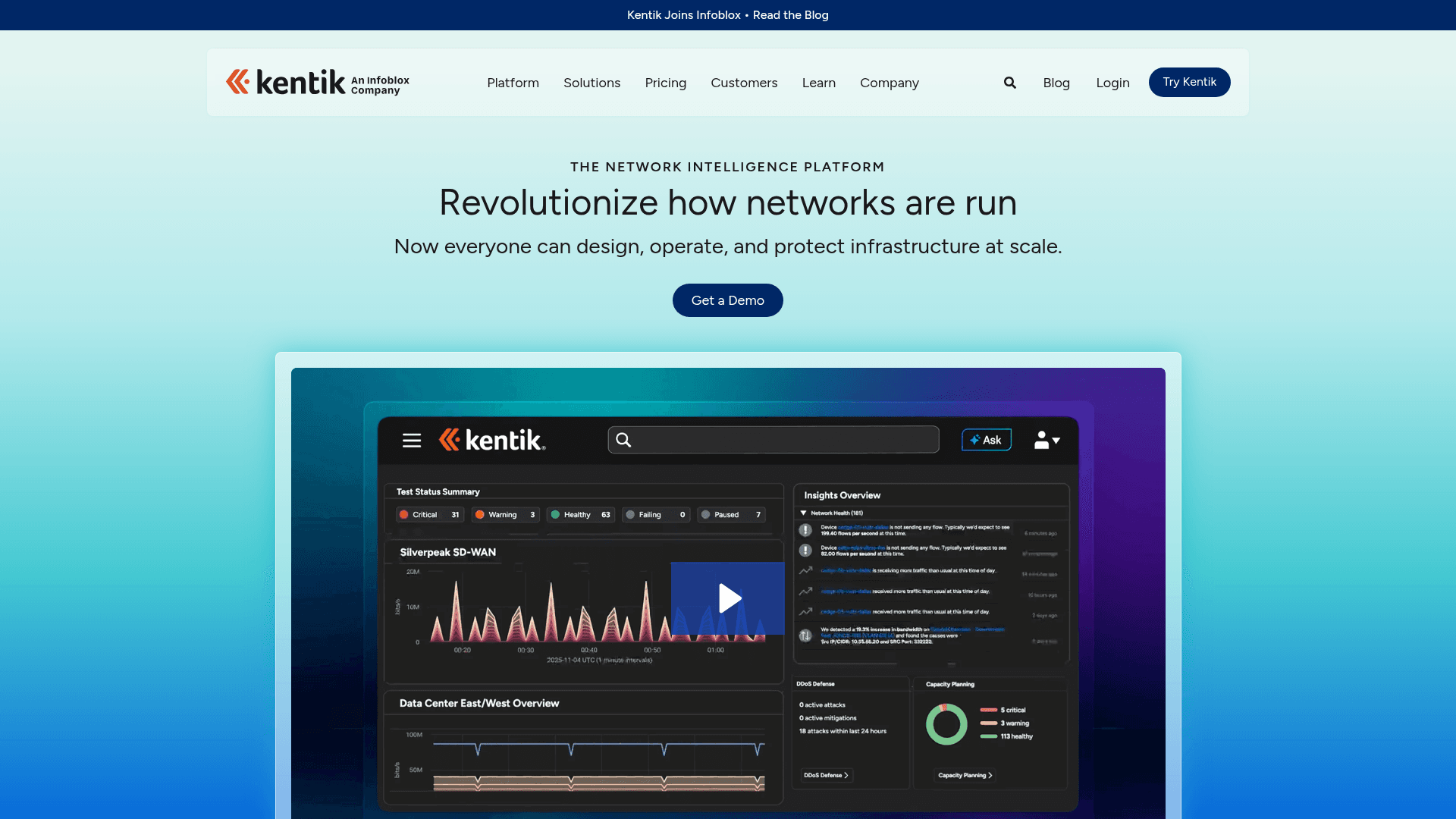The width and height of the screenshot is (1456, 819).
Task: Collapse the Network Health triangle in Insights
Action: pos(804,513)
